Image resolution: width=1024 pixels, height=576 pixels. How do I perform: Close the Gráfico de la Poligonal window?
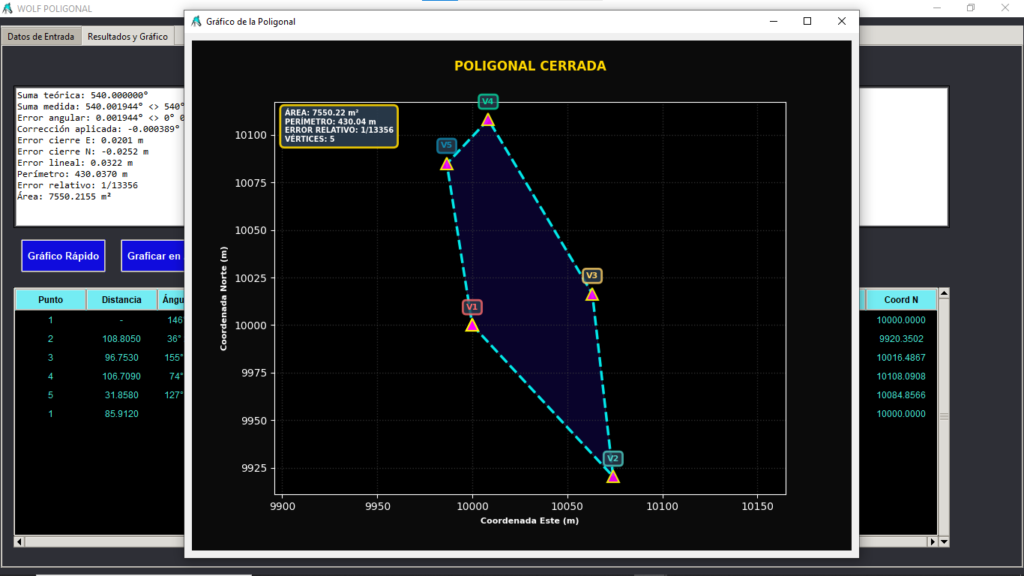pos(842,21)
